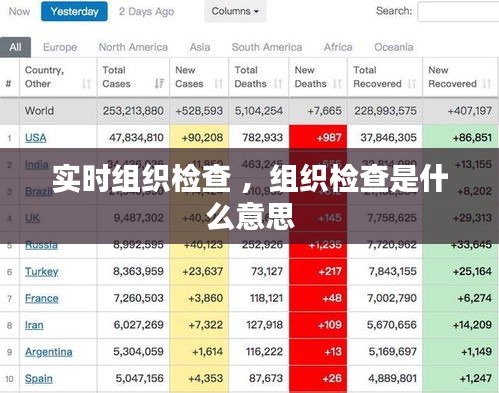Select the All regions tab

(15, 47)
